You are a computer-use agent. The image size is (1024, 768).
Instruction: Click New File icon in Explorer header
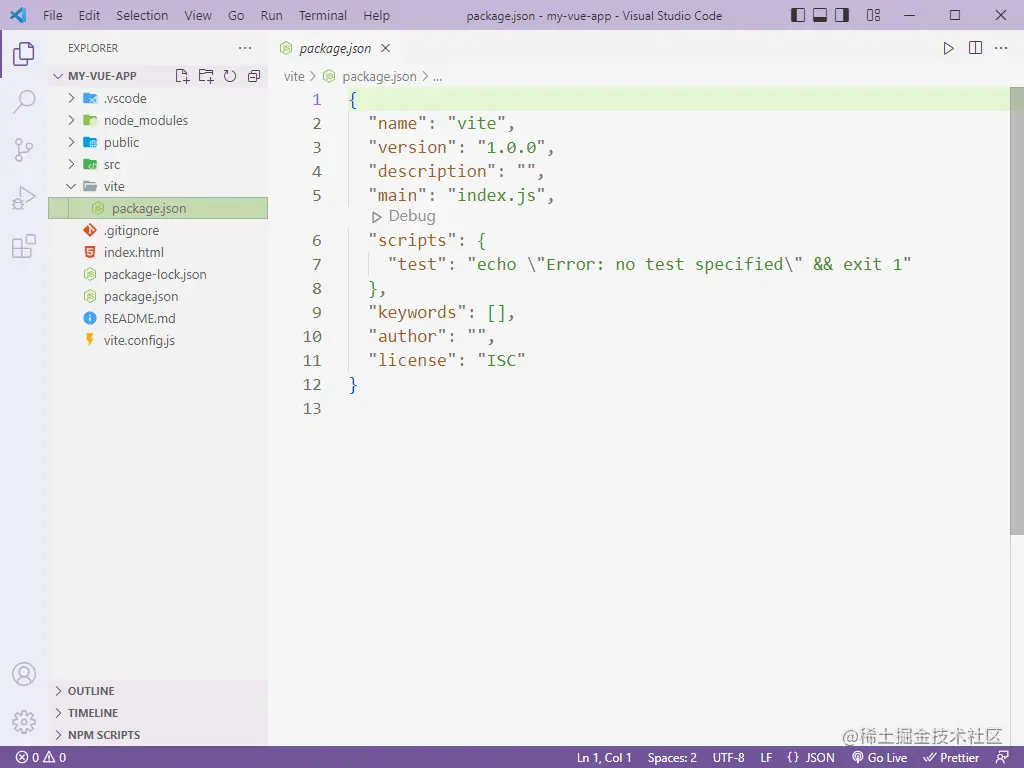tap(183, 76)
